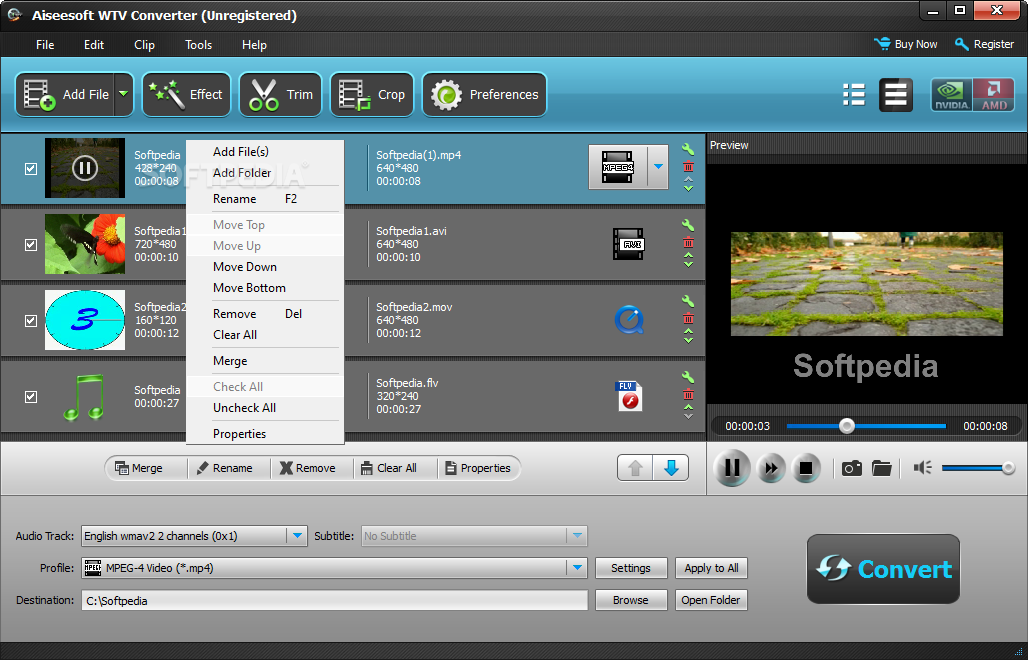Click the Buy Now cart link
Viewport: 1028px width, 660px height.
(x=905, y=44)
